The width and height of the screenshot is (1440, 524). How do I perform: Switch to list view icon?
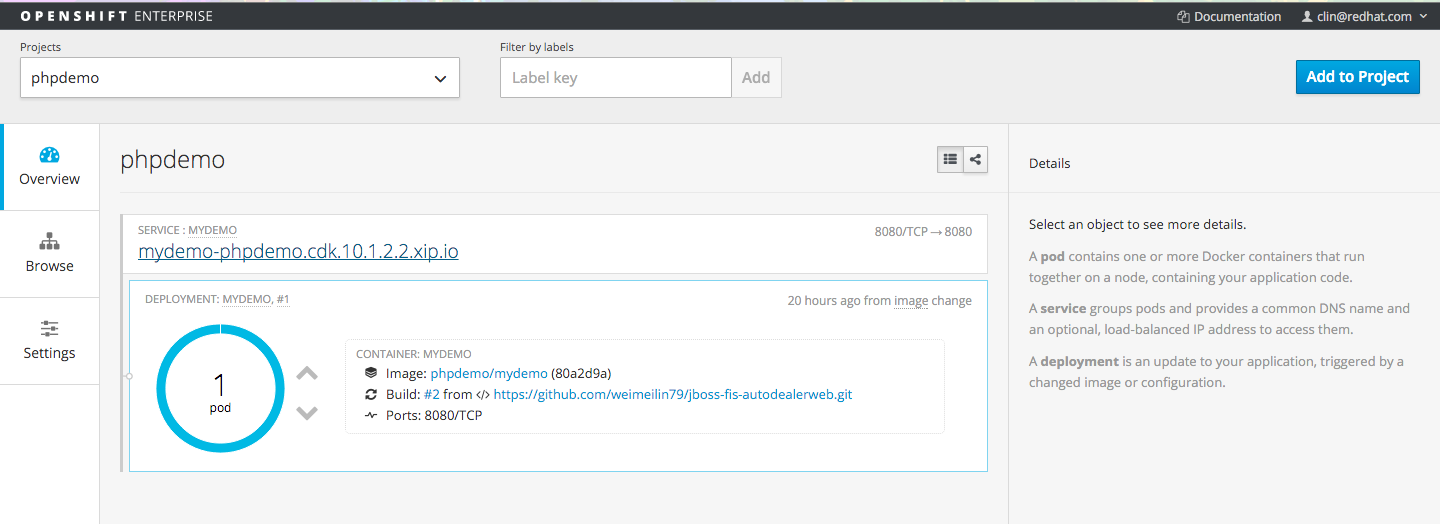950,159
